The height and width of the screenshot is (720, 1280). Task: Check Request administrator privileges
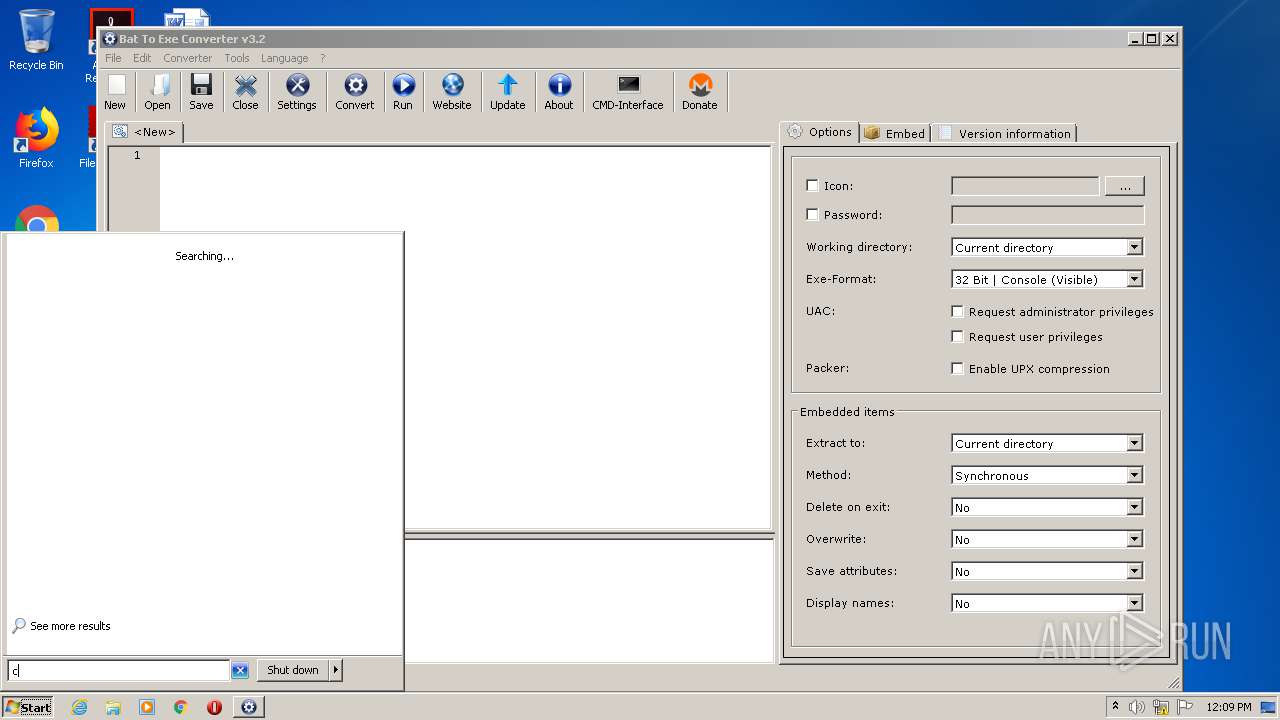point(957,312)
